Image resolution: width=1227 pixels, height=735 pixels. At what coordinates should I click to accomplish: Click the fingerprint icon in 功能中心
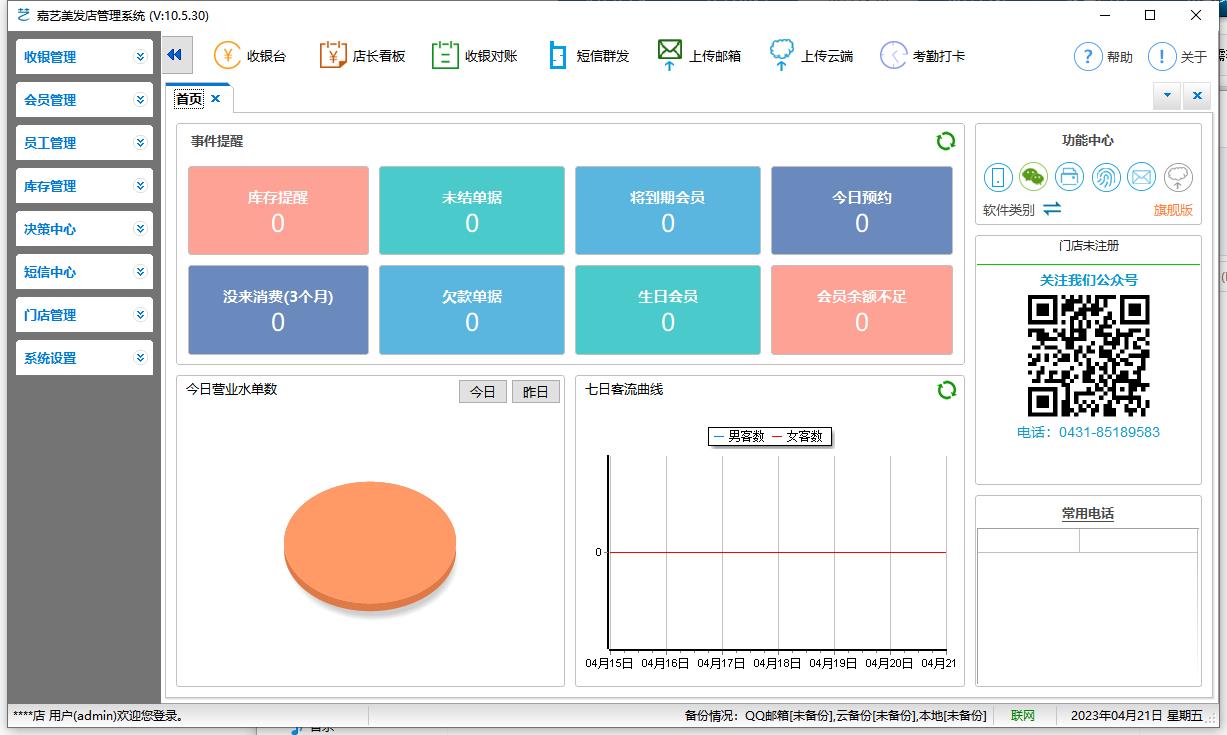click(x=1105, y=178)
